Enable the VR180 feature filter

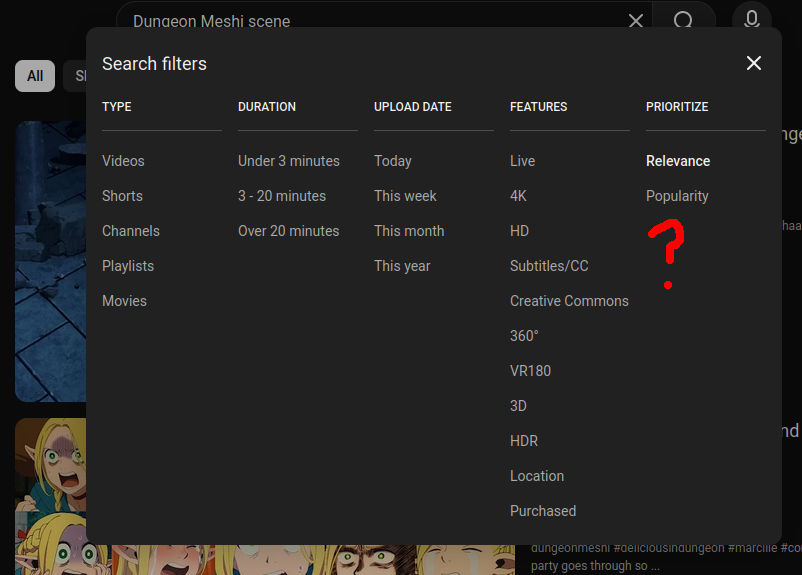coord(530,371)
